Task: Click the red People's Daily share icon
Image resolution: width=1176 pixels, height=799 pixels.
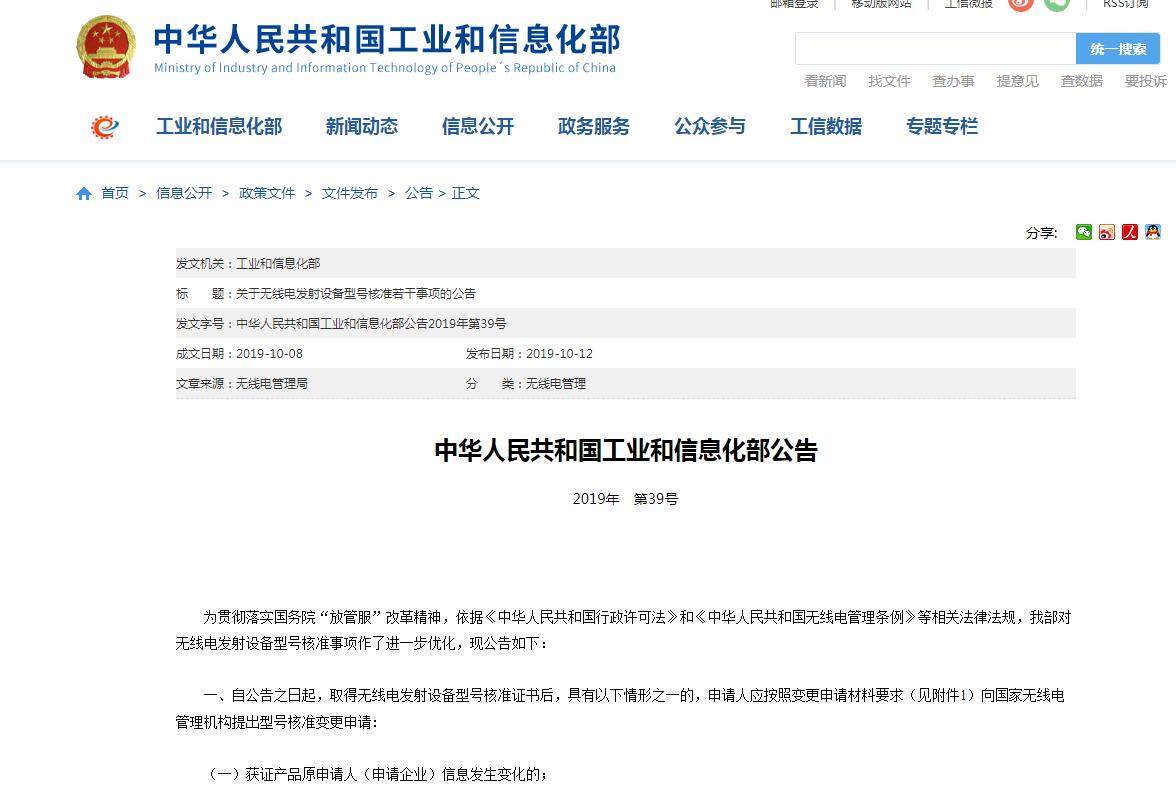Action: [x=1130, y=232]
